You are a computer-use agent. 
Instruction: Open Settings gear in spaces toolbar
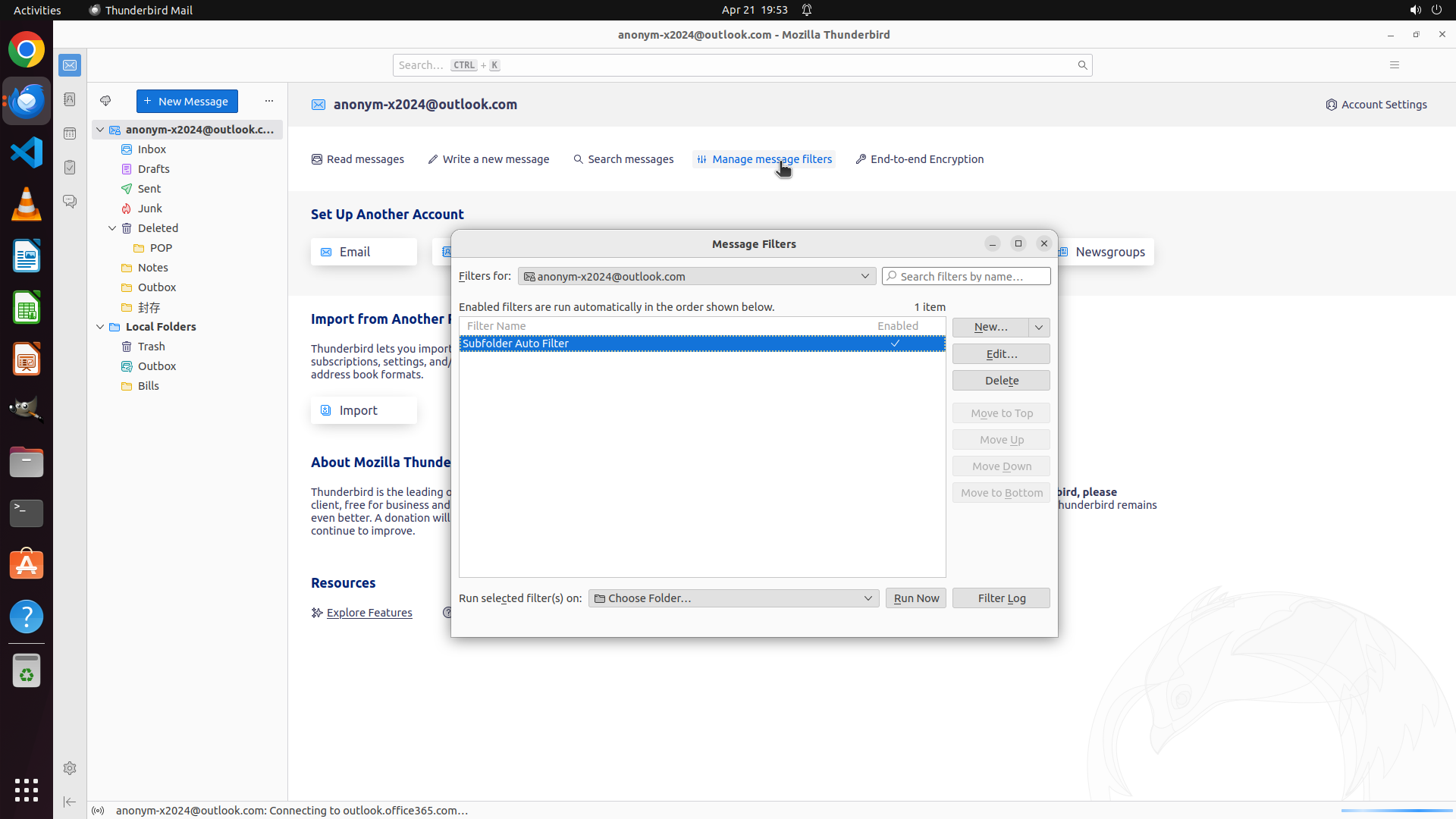(x=70, y=768)
